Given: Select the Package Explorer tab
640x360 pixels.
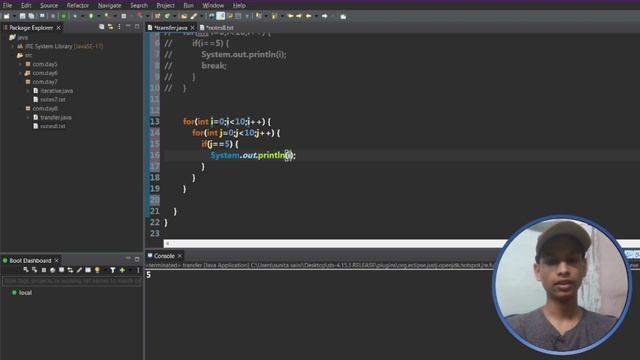Looking at the screenshot, I should [31, 28].
